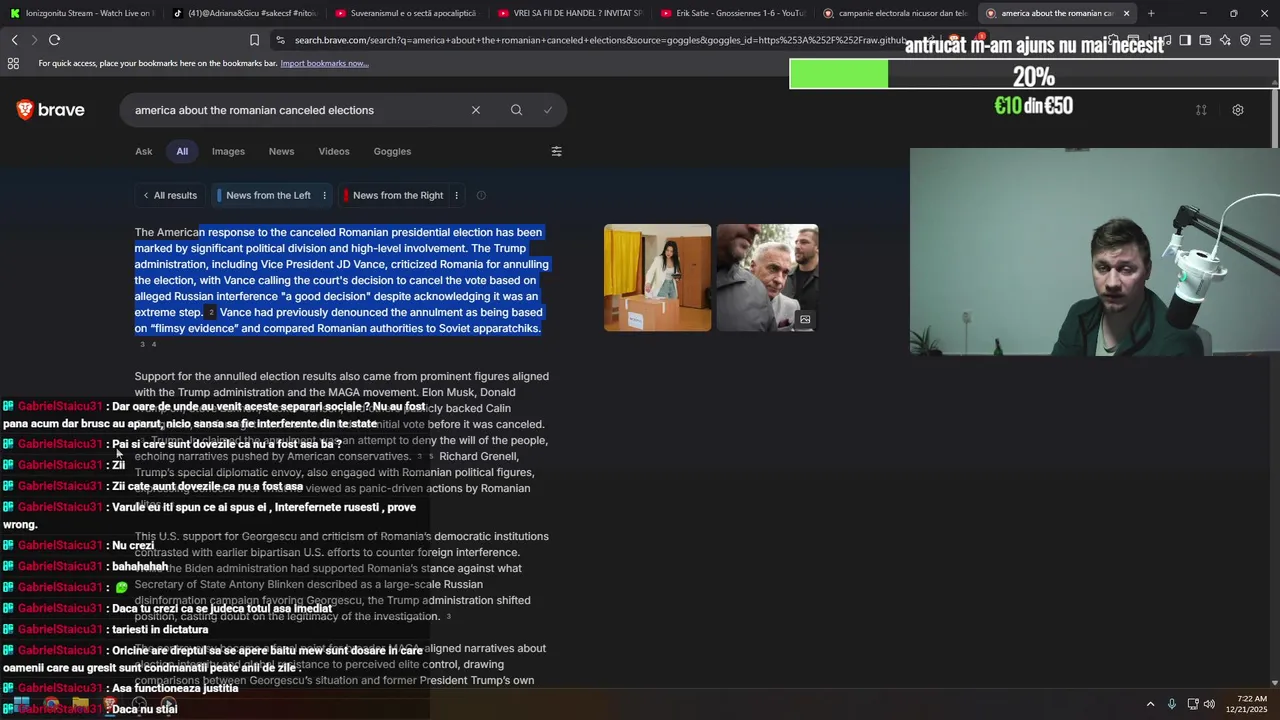Open Brave VPN toolbar icon
This screenshot has width=1280, height=720.
coord(1245,40)
